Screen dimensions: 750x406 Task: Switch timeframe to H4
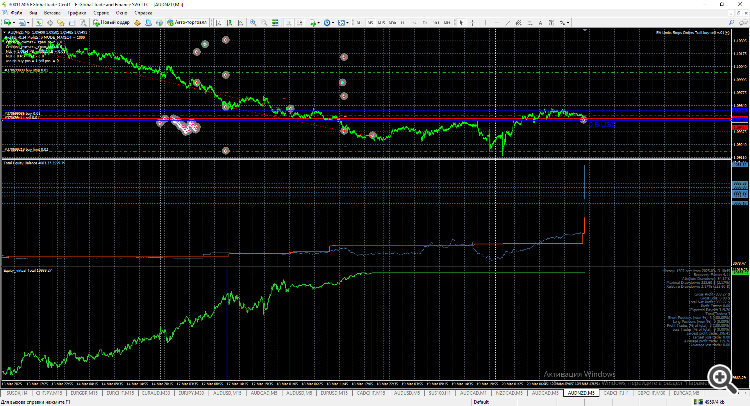tap(414, 22)
